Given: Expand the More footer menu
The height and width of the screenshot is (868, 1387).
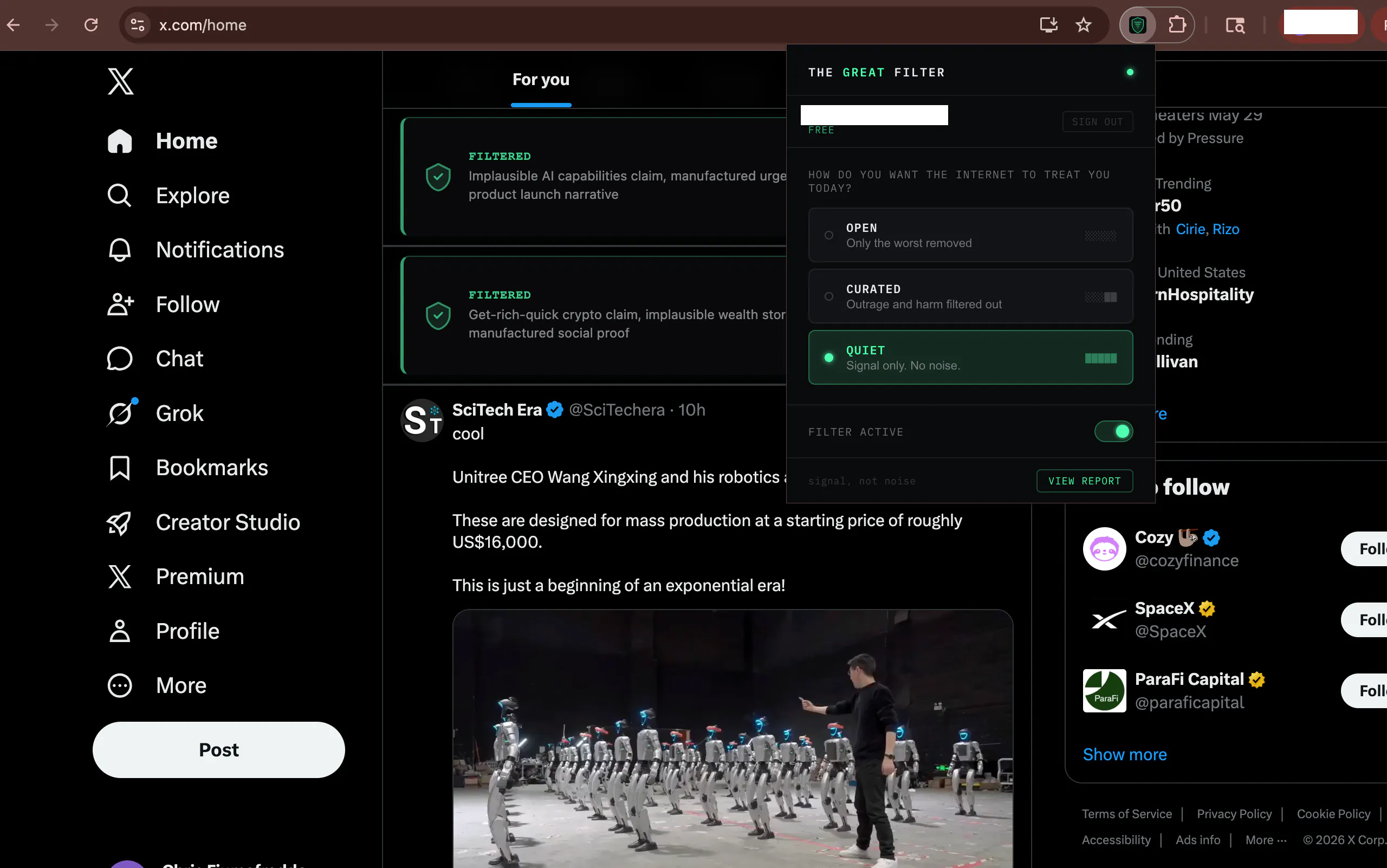Looking at the screenshot, I should [1266, 840].
